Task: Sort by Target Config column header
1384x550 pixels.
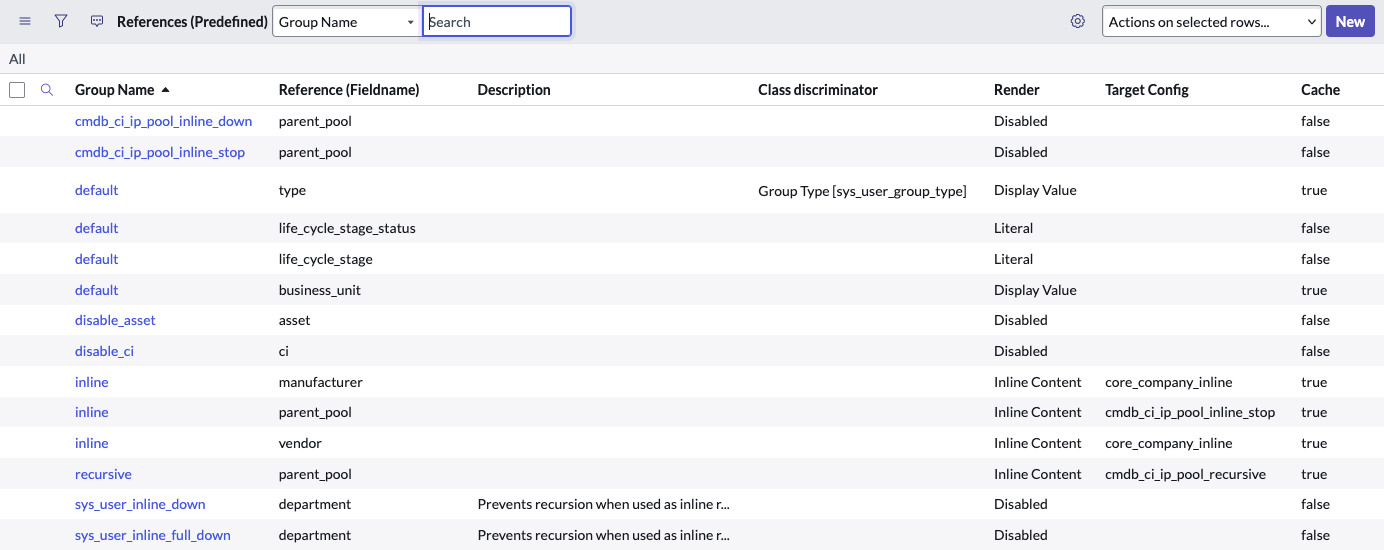Action: 1147,90
